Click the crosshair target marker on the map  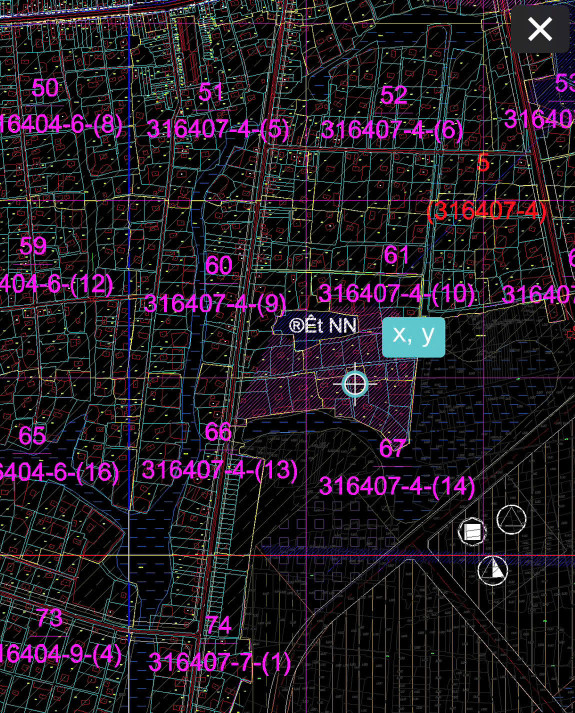(355, 384)
